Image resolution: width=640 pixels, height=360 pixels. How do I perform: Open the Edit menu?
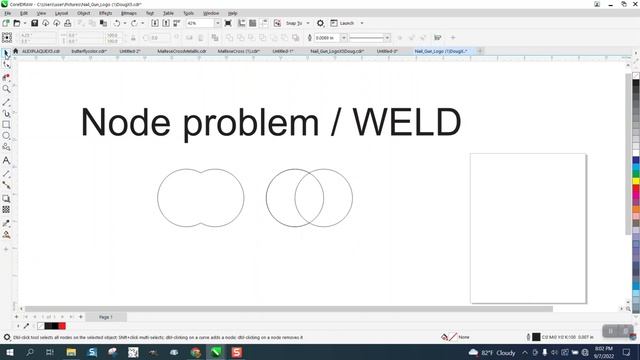coord(24,13)
